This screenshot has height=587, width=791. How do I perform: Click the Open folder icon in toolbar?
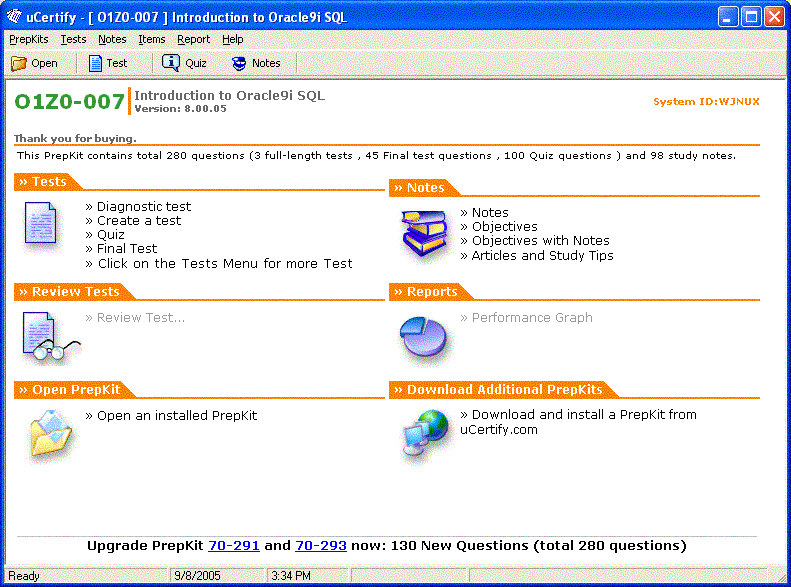pos(19,64)
